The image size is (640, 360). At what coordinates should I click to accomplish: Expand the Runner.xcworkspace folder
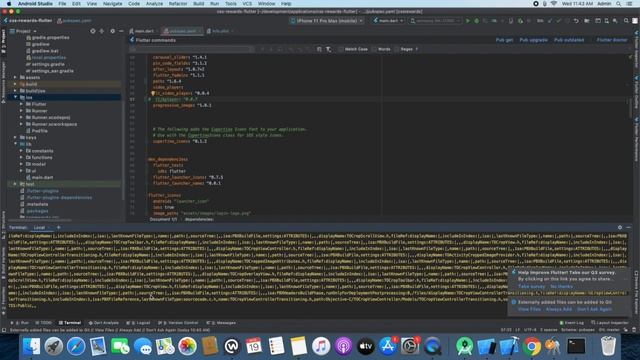point(21,124)
